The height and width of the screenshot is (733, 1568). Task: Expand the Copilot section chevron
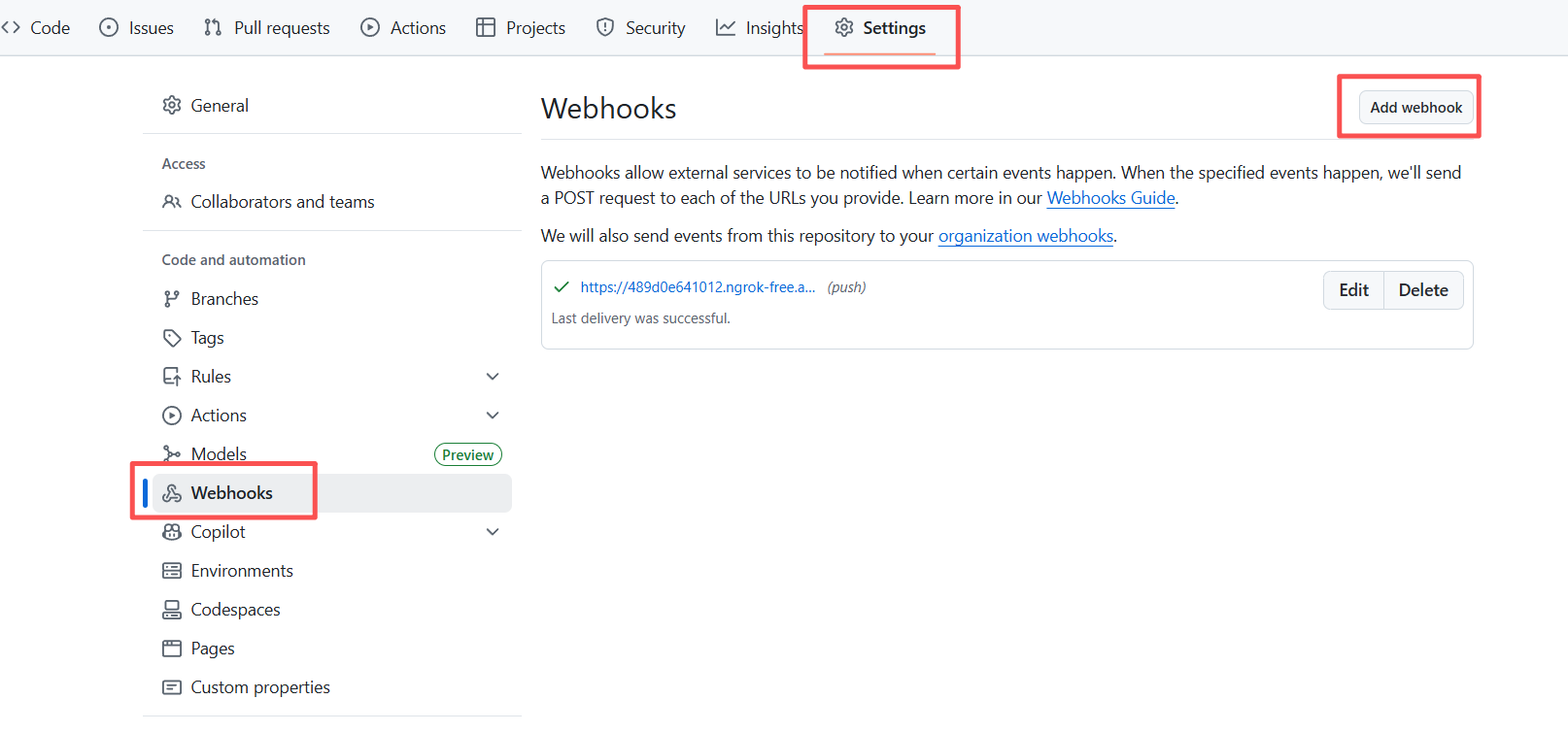(x=493, y=532)
